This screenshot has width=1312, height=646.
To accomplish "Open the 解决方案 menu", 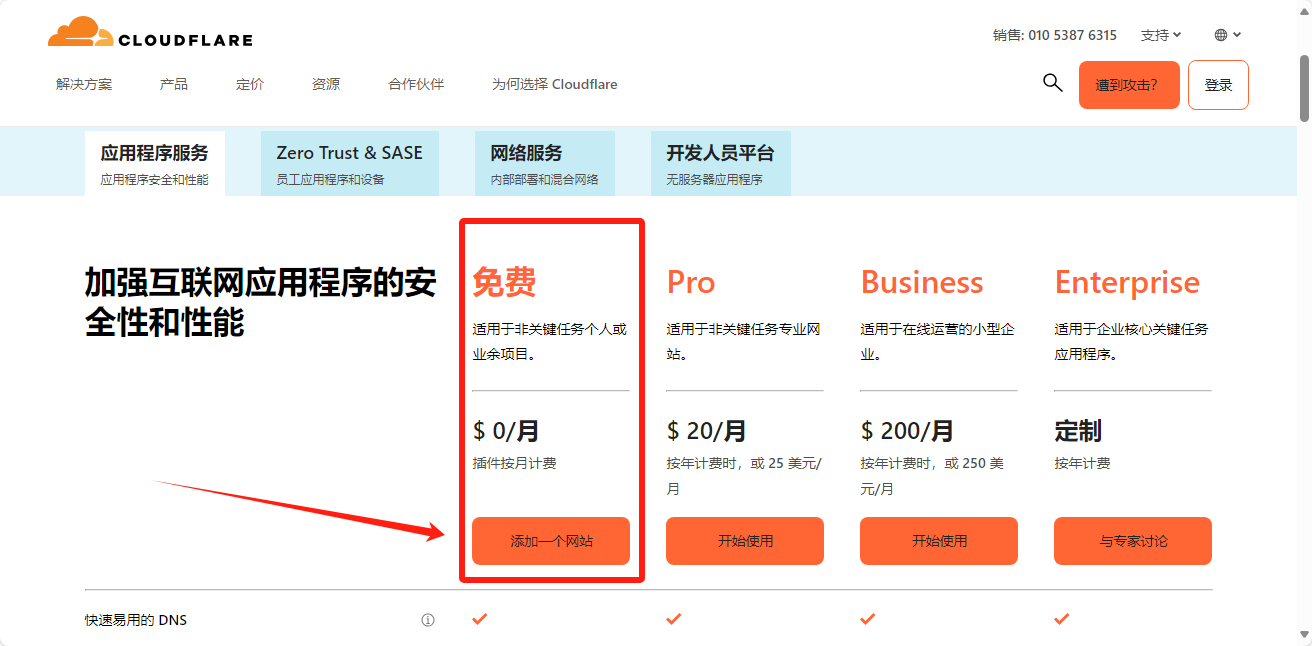I will tap(84, 84).
